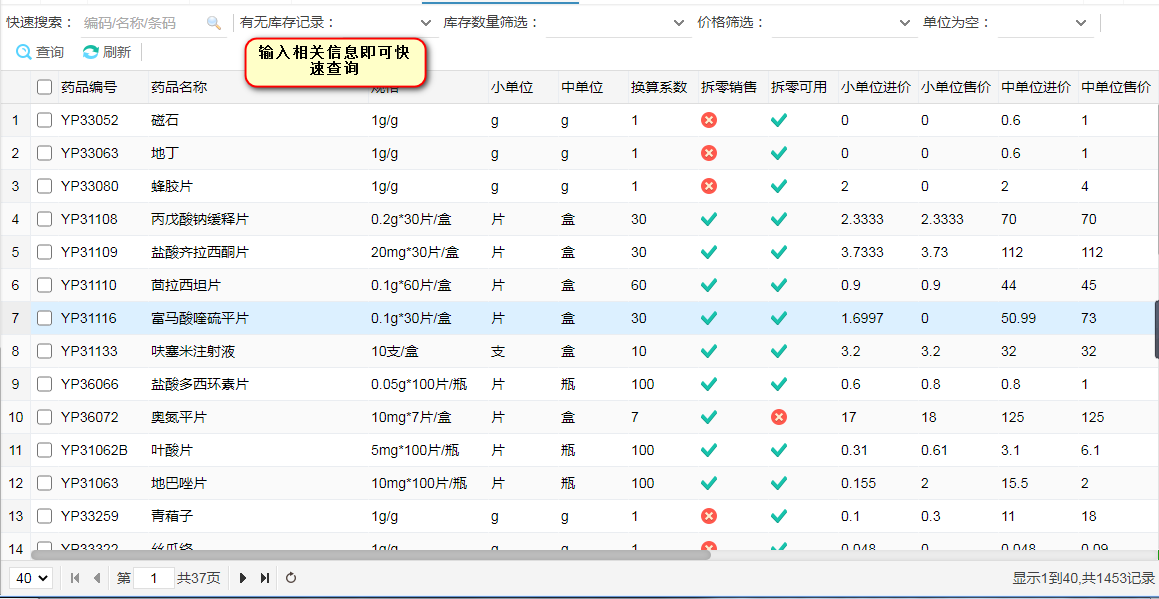Image resolution: width=1159 pixels, height=599 pixels.
Task: Click spec cell 0.05g*100片/瓶
Action: (419, 384)
